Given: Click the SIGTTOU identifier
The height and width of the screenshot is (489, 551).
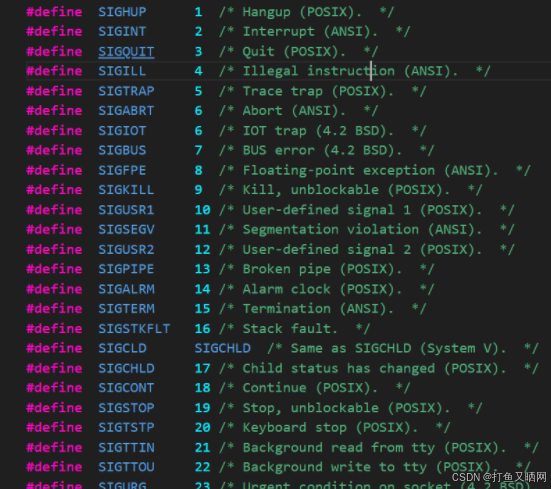Looking at the screenshot, I should tap(126, 467).
